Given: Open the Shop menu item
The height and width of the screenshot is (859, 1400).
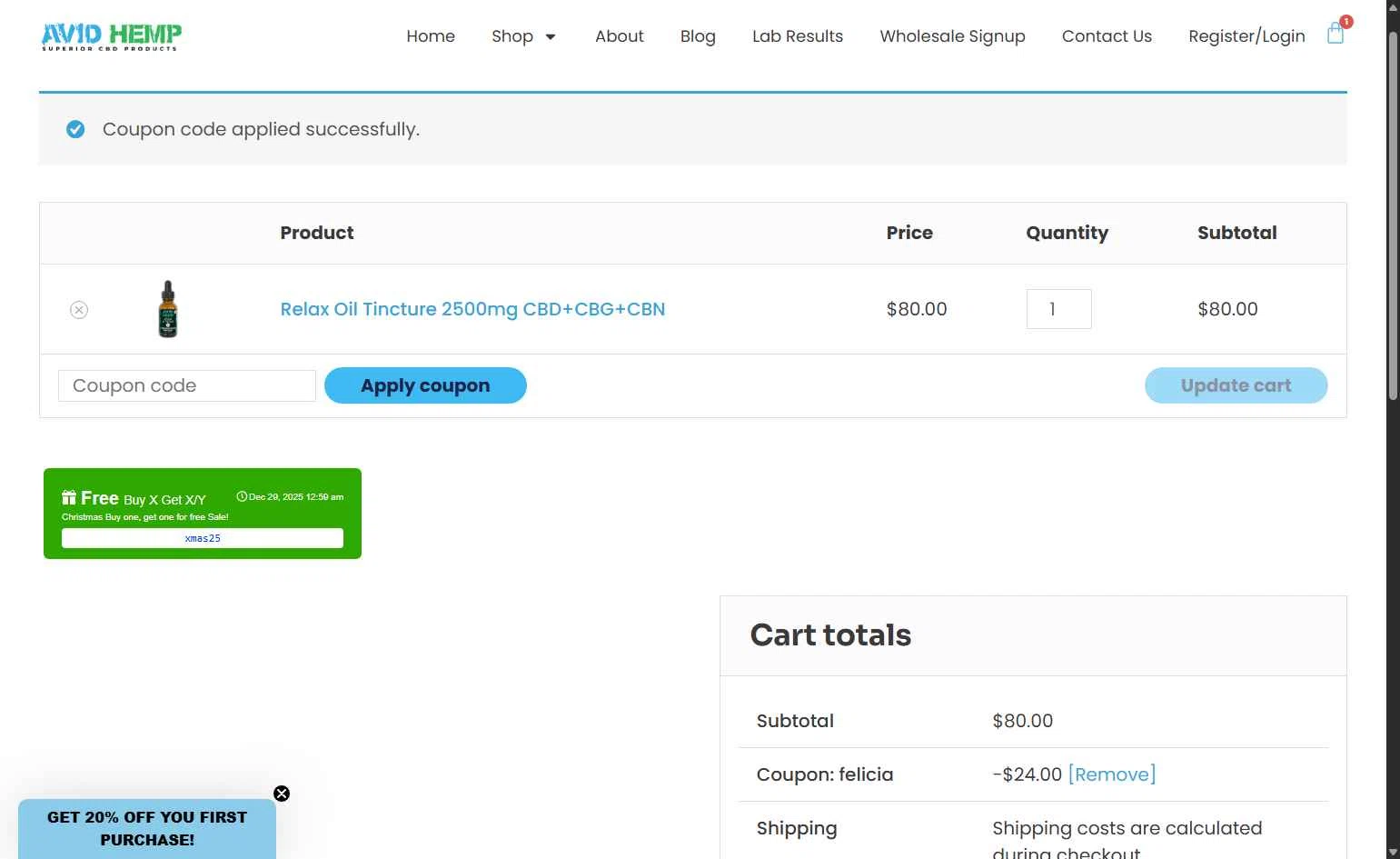Looking at the screenshot, I should [512, 36].
